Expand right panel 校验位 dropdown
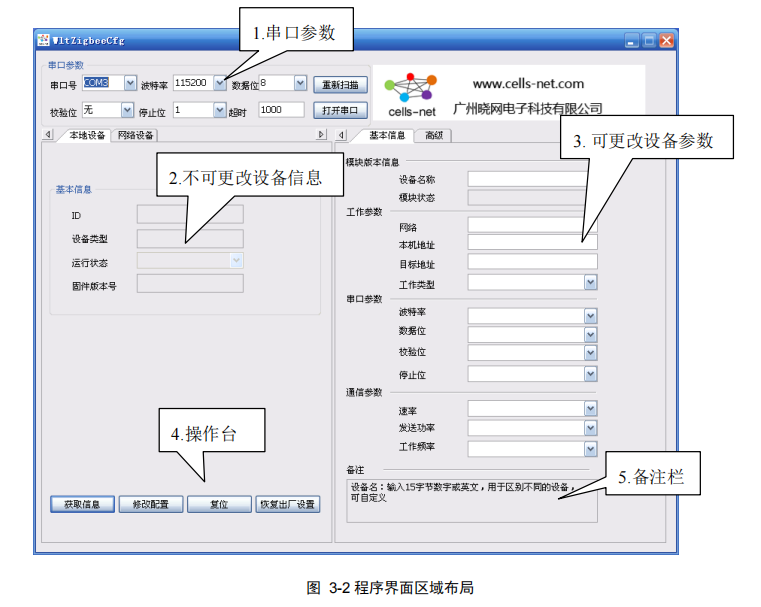Image resolution: width=761 pixels, height=607 pixels. [590, 353]
